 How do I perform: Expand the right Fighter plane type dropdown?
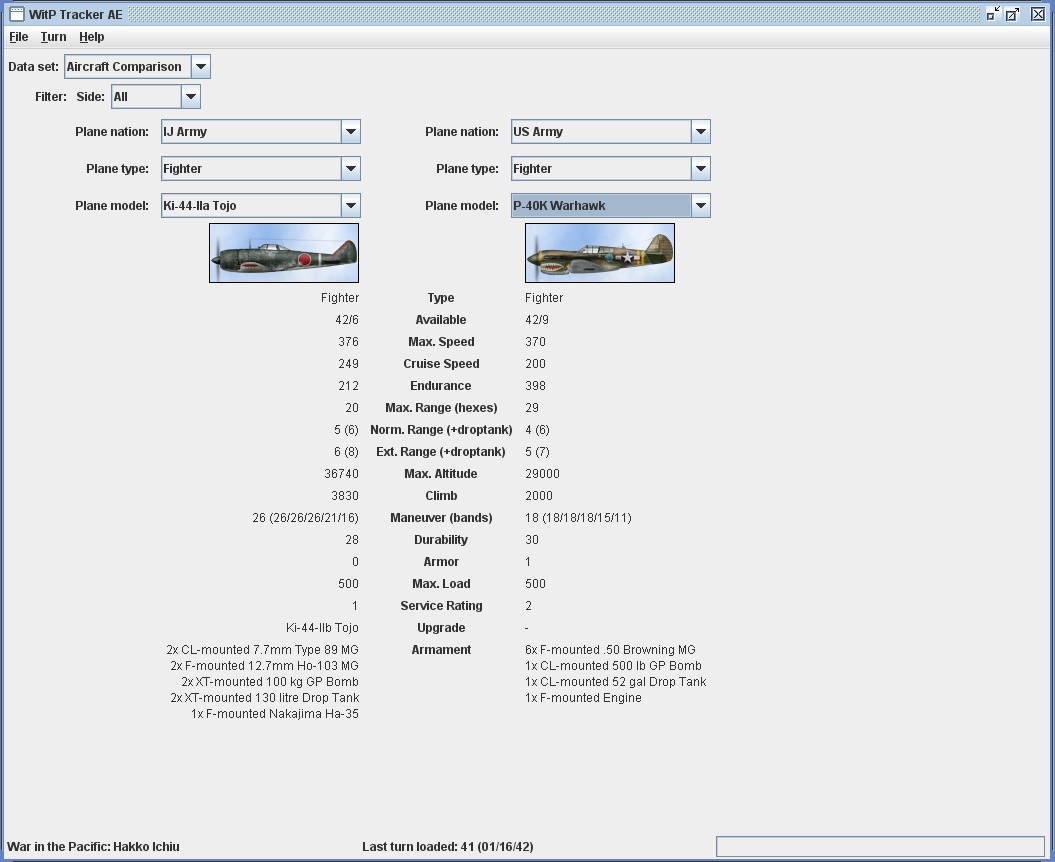611,168
